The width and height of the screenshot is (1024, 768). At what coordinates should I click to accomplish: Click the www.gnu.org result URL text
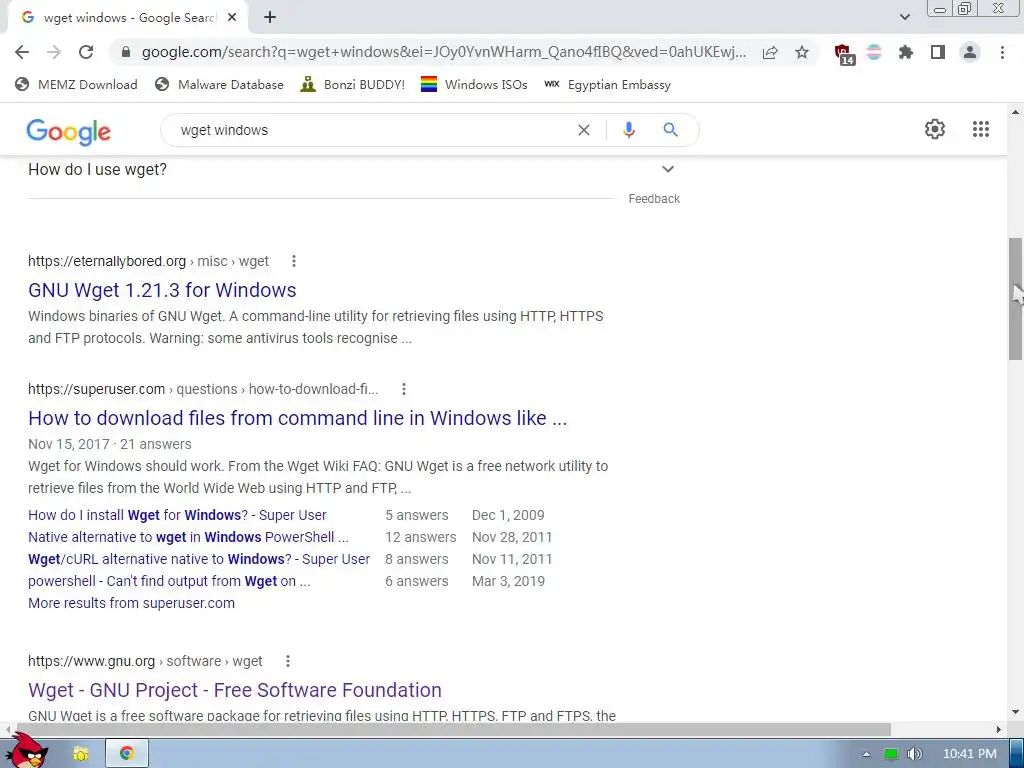(145, 661)
